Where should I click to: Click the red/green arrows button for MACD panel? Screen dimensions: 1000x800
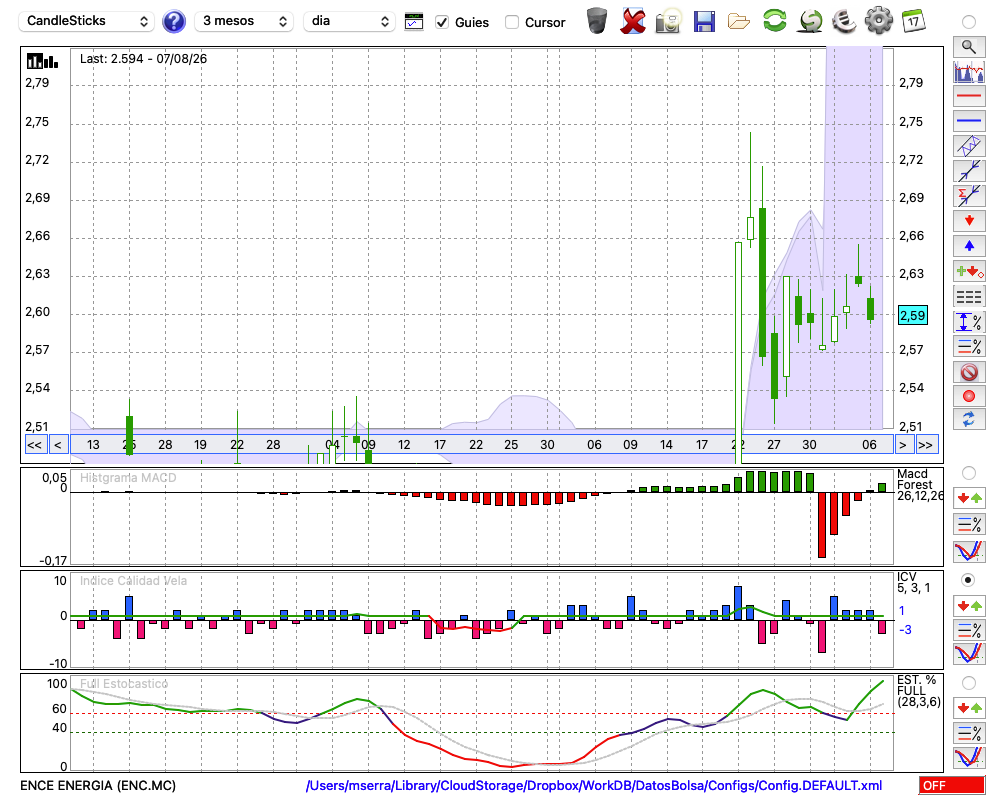coord(969,498)
